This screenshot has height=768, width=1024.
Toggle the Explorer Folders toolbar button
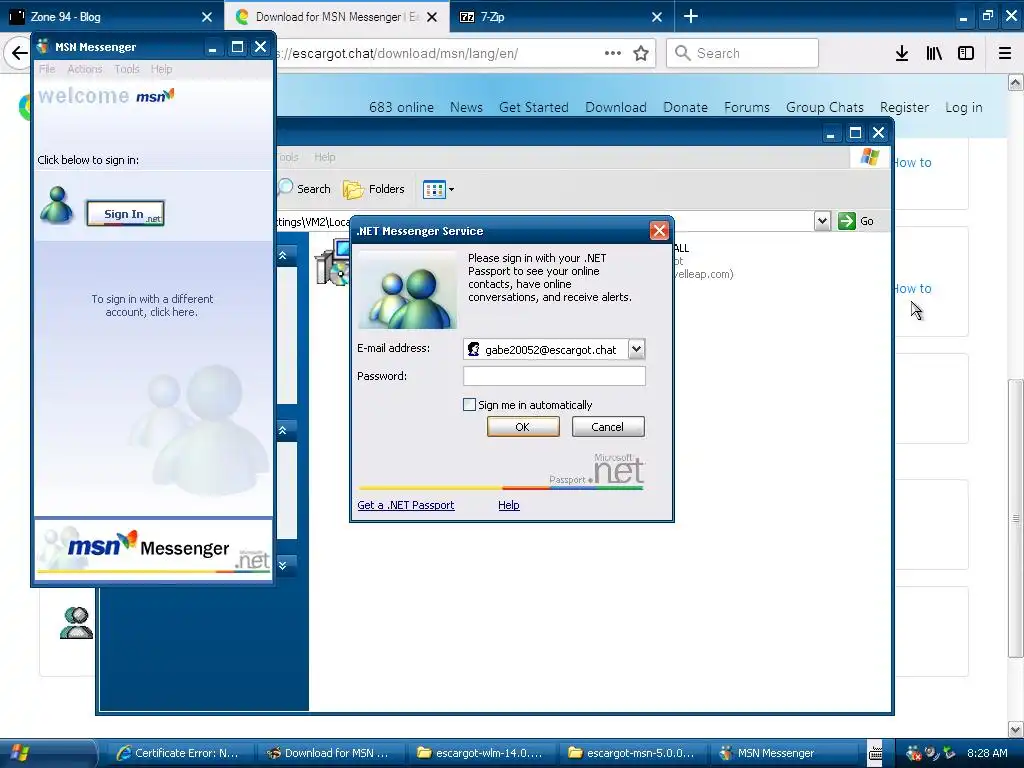[374, 189]
